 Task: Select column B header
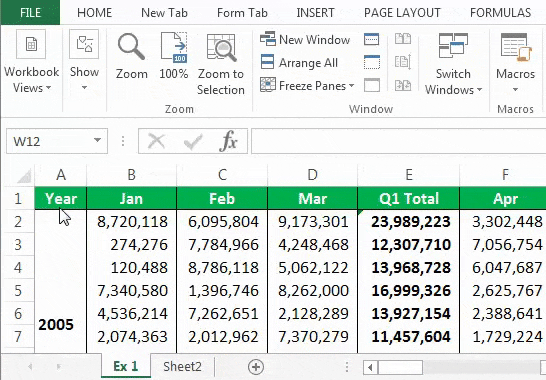(x=132, y=175)
